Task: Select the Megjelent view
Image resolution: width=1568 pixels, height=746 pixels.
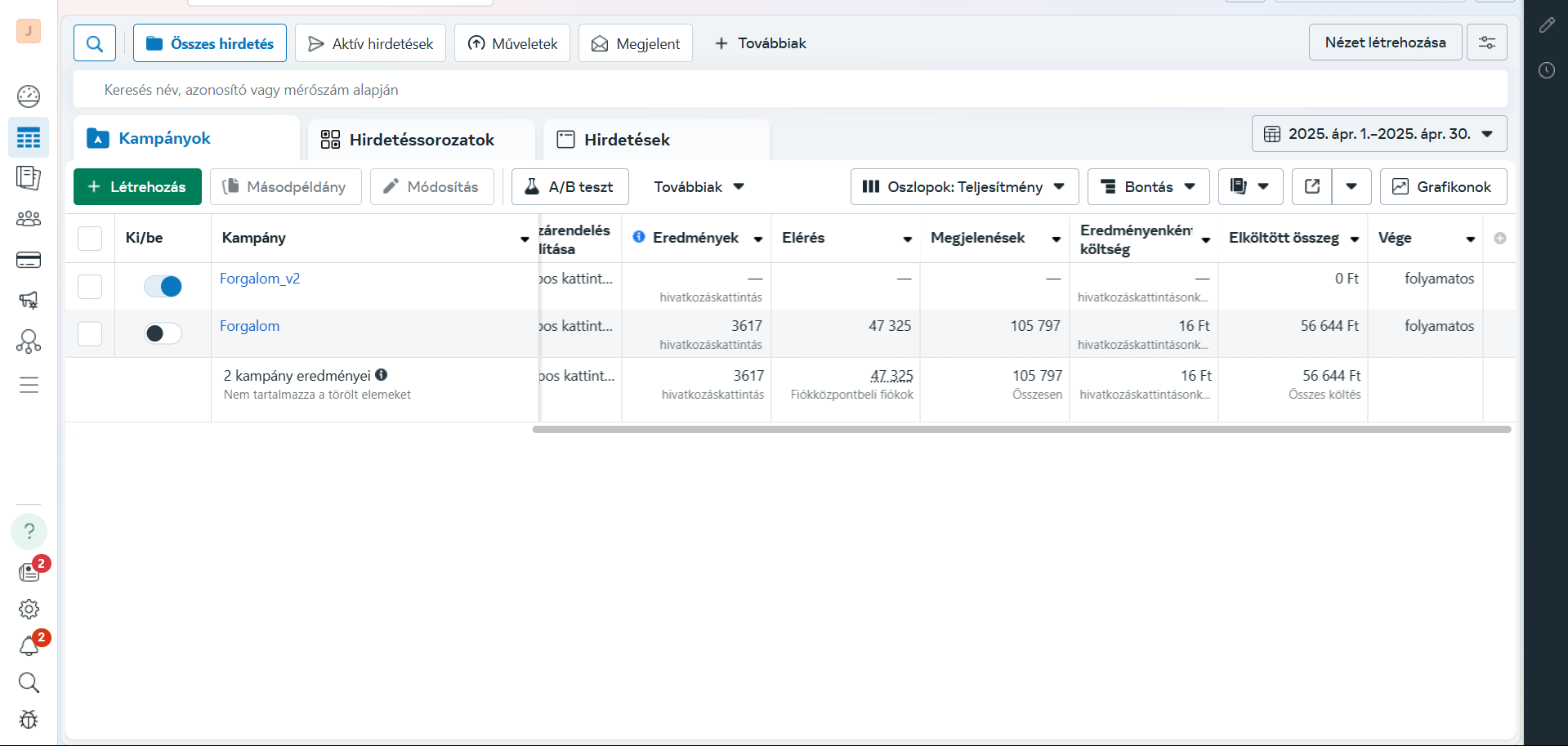Action: [x=636, y=43]
